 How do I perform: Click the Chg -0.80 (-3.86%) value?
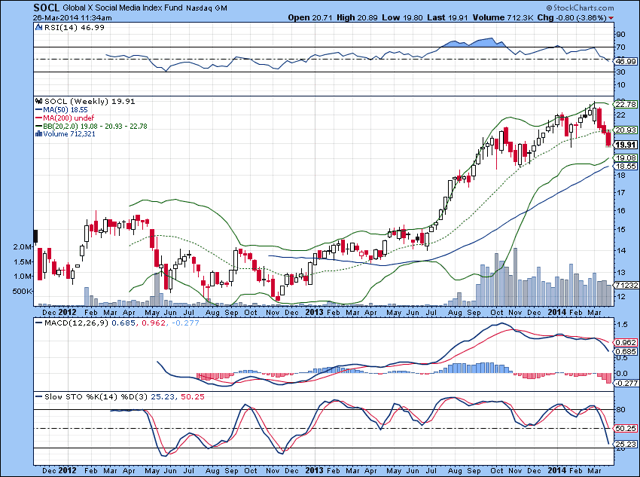click(572, 18)
